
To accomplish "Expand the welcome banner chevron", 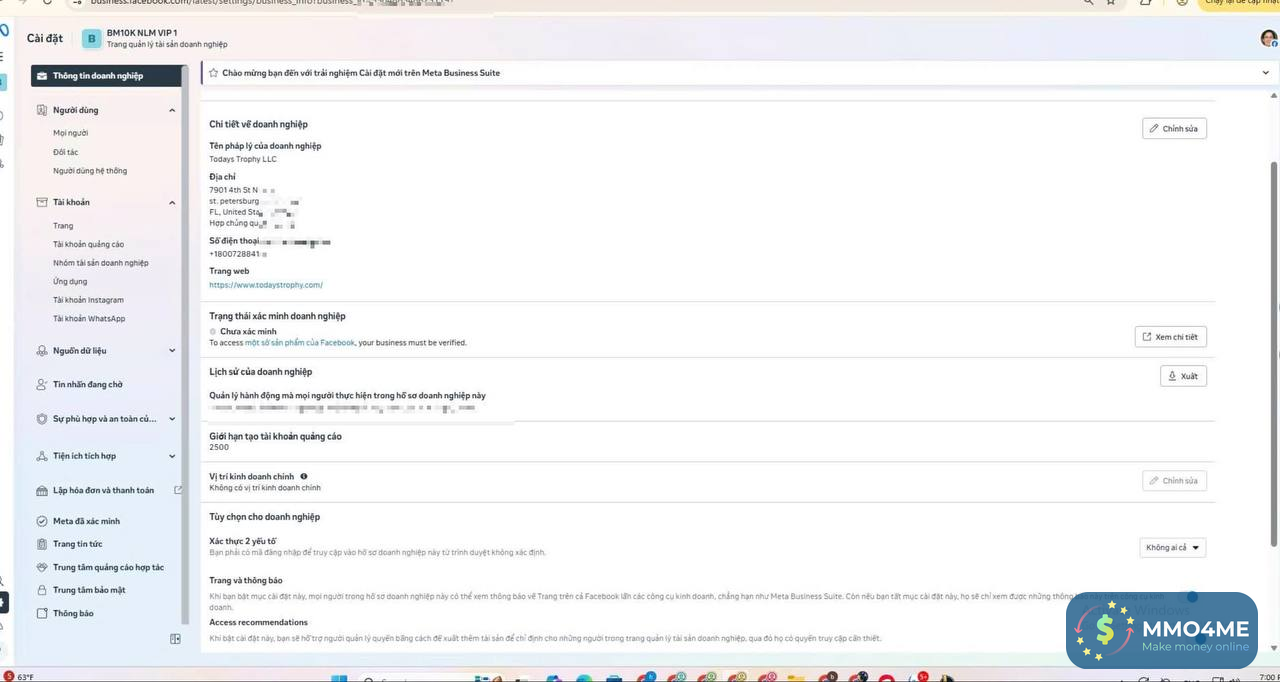I will pyautogui.click(x=1266, y=73).
